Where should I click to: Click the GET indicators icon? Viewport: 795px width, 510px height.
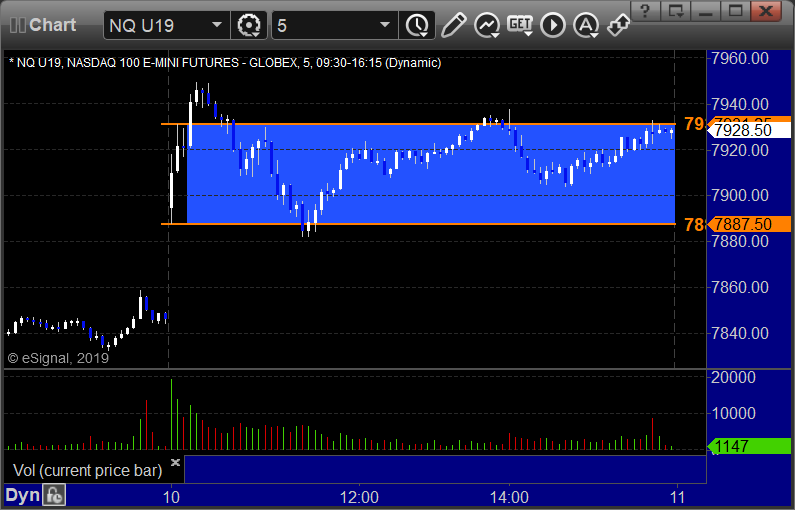(x=520, y=24)
